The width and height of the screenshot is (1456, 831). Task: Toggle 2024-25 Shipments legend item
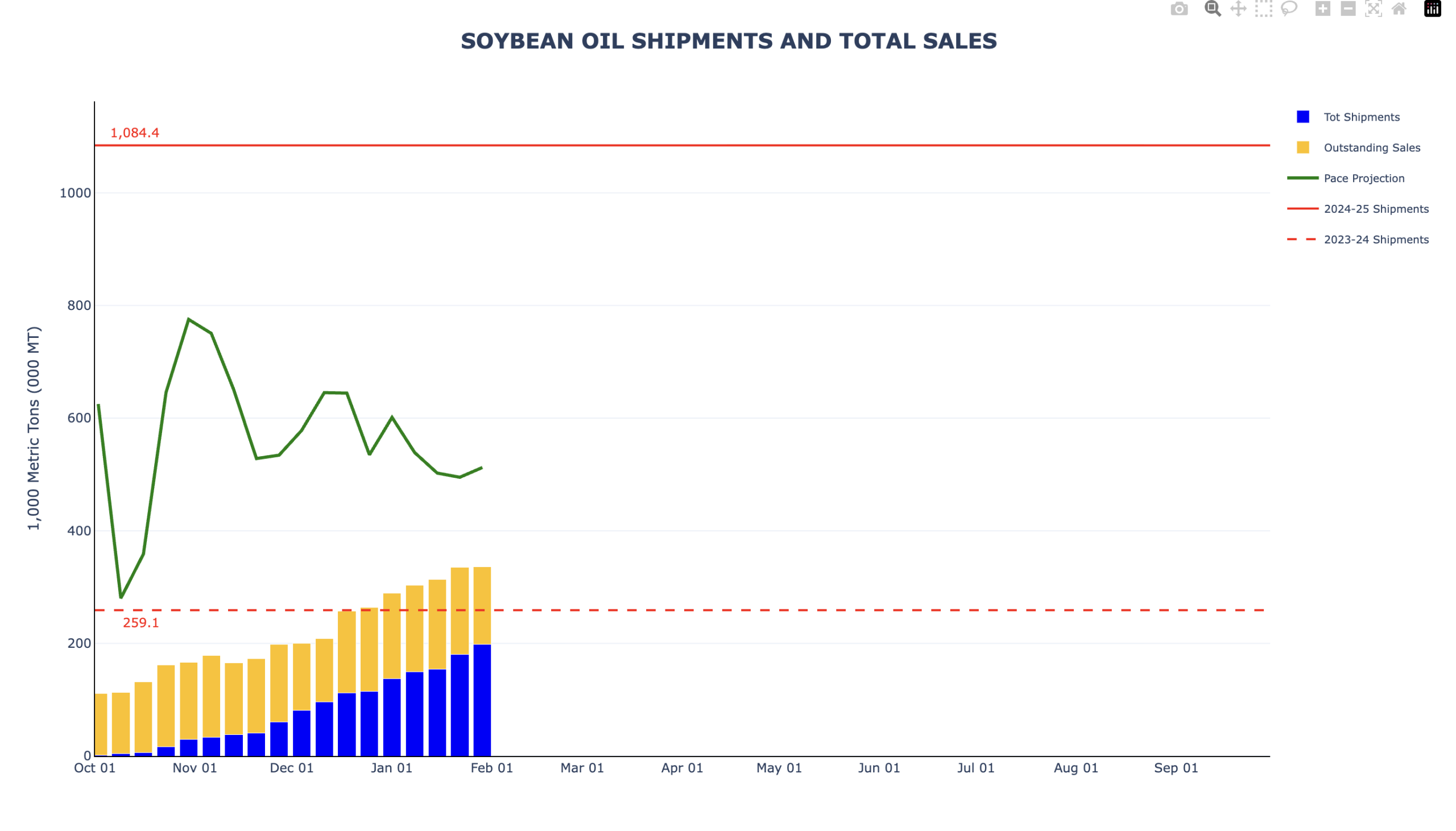1376,209
